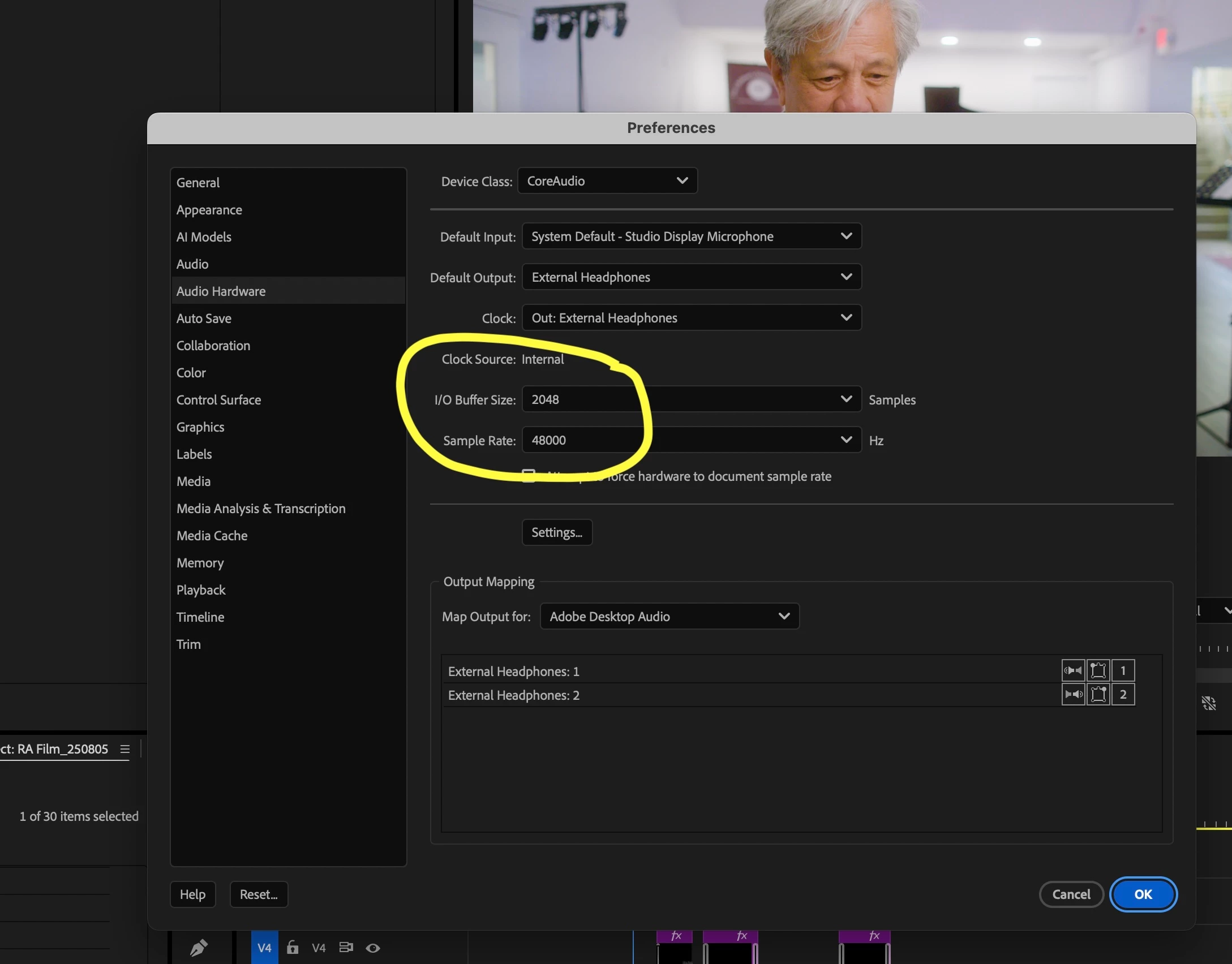Screen dimensions: 1232x964
Task: Select External Headphones: 2 mapping row
Action: (x=513, y=695)
